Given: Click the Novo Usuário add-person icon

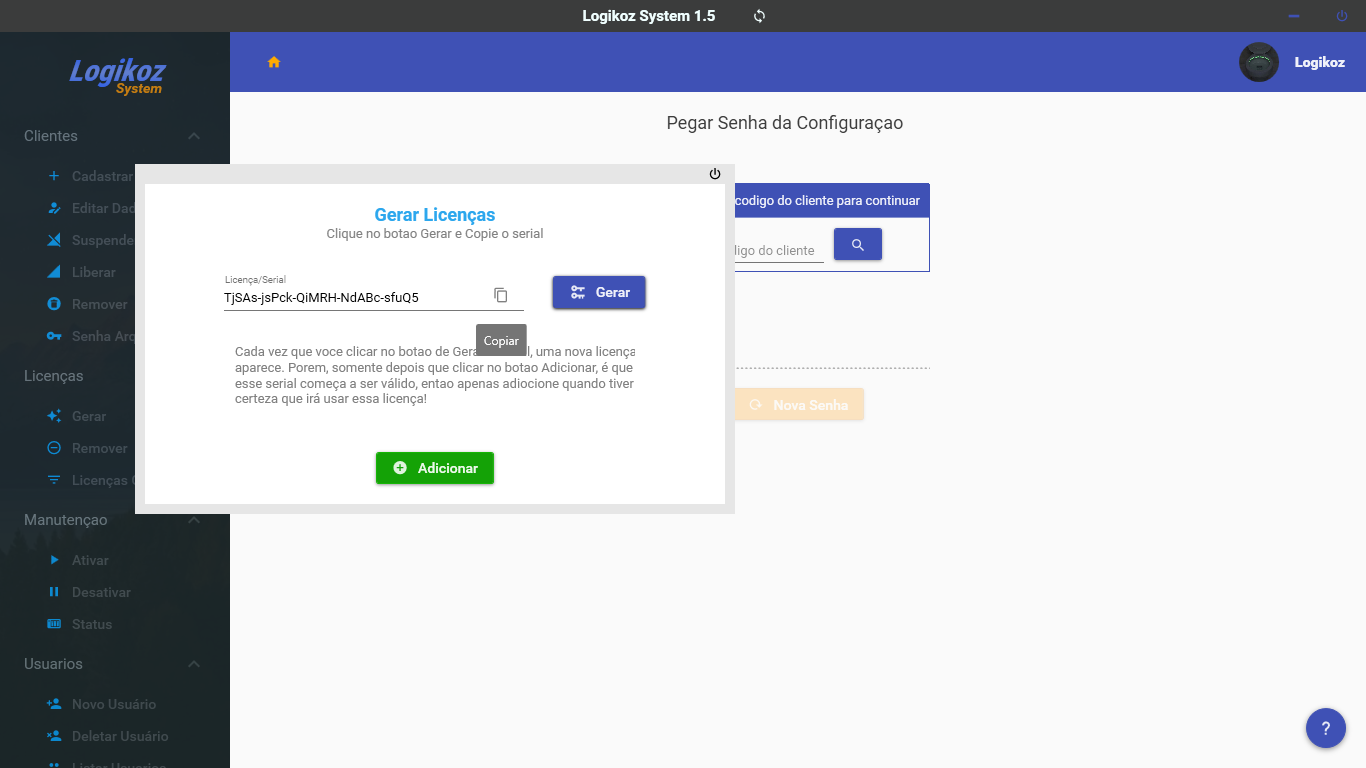Looking at the screenshot, I should click(54, 704).
